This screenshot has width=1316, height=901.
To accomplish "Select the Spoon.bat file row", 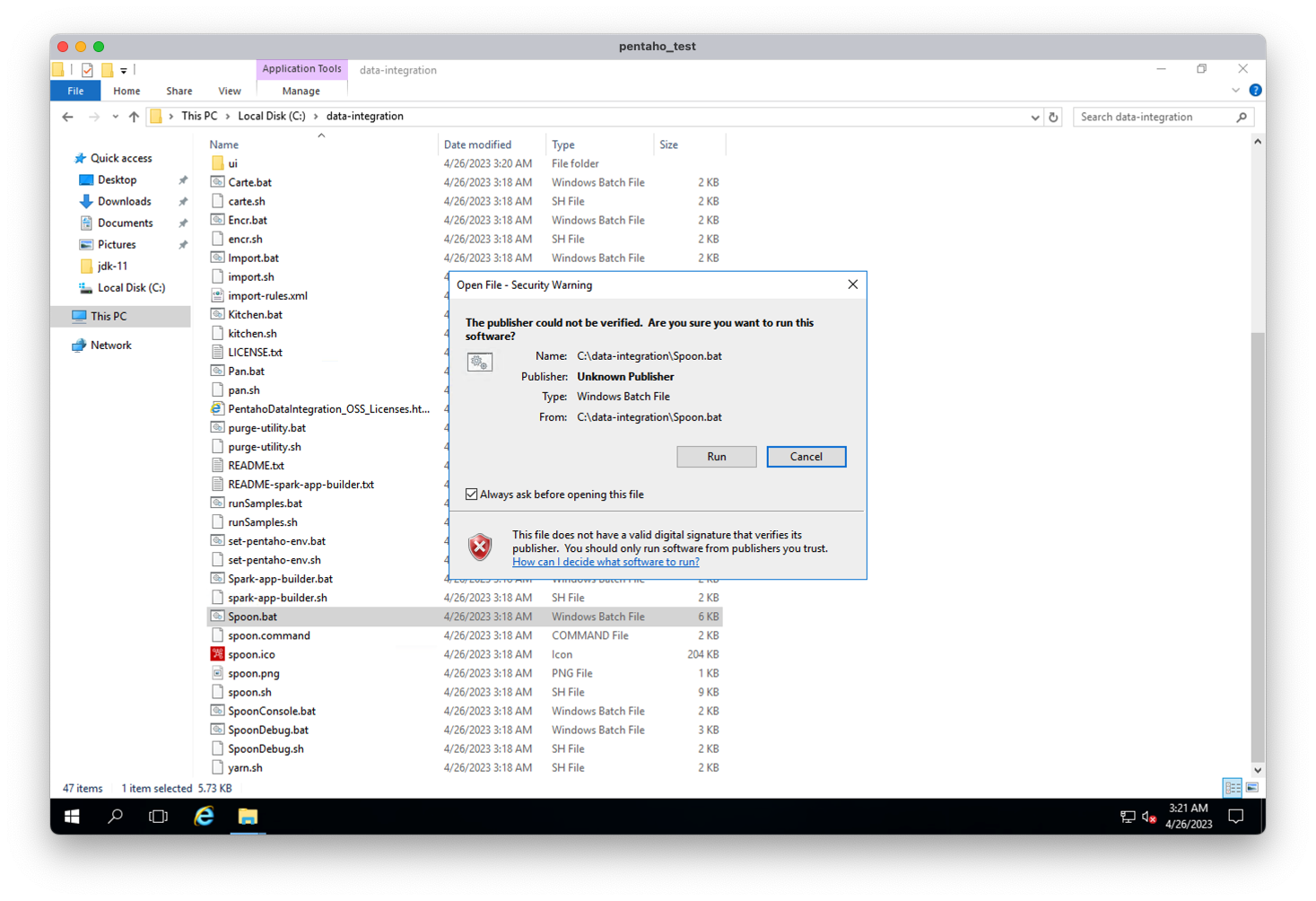I will pos(465,617).
